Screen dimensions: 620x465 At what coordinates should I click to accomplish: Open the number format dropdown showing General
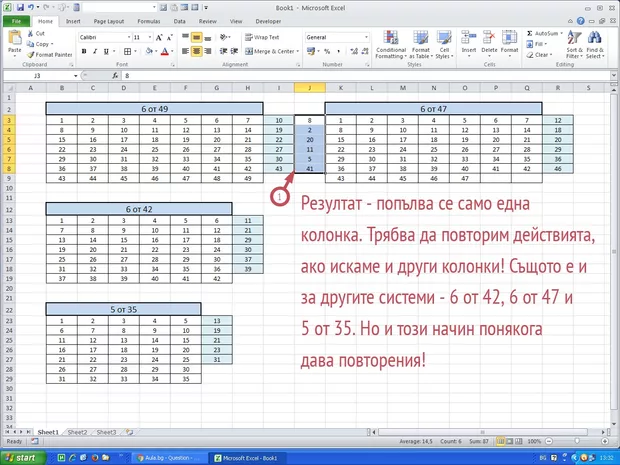[367, 37]
